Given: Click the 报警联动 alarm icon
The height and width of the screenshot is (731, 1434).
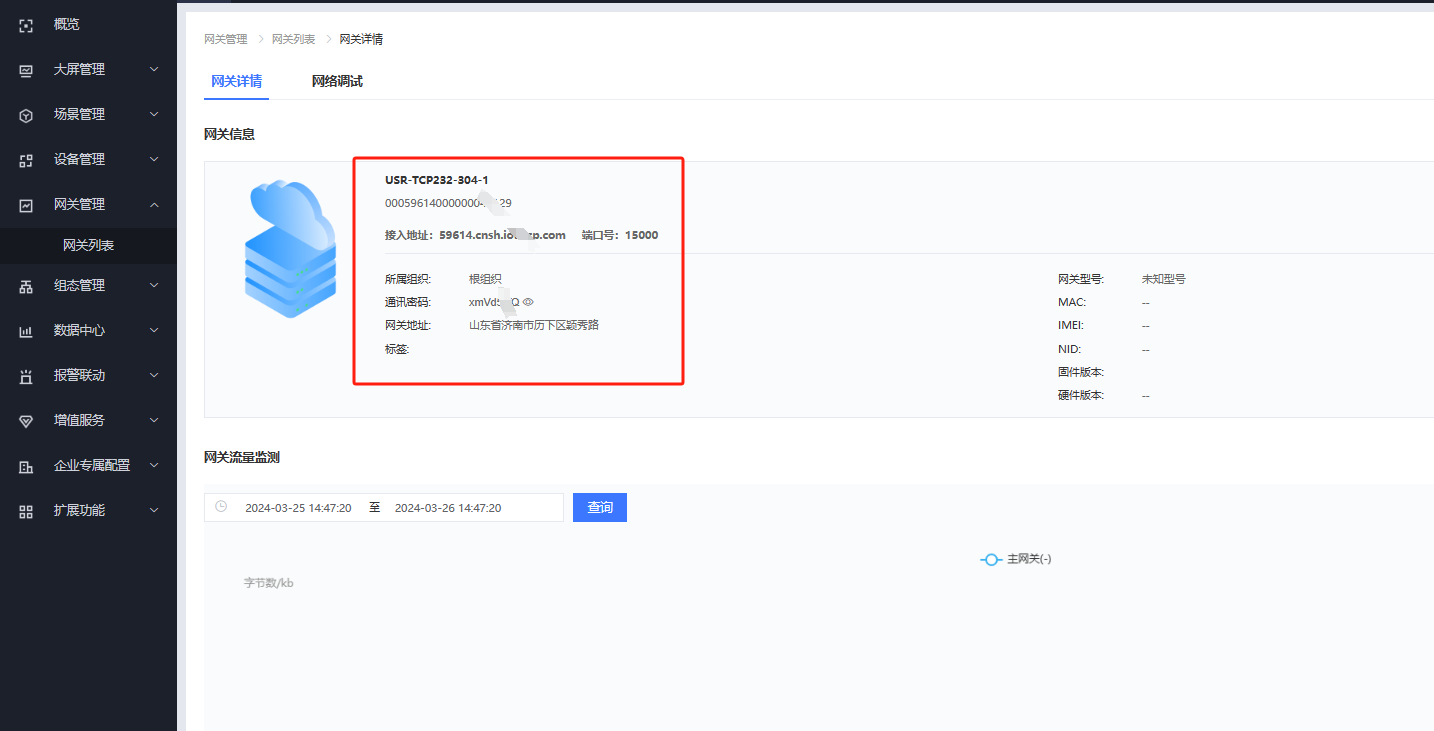Looking at the screenshot, I should [27, 376].
